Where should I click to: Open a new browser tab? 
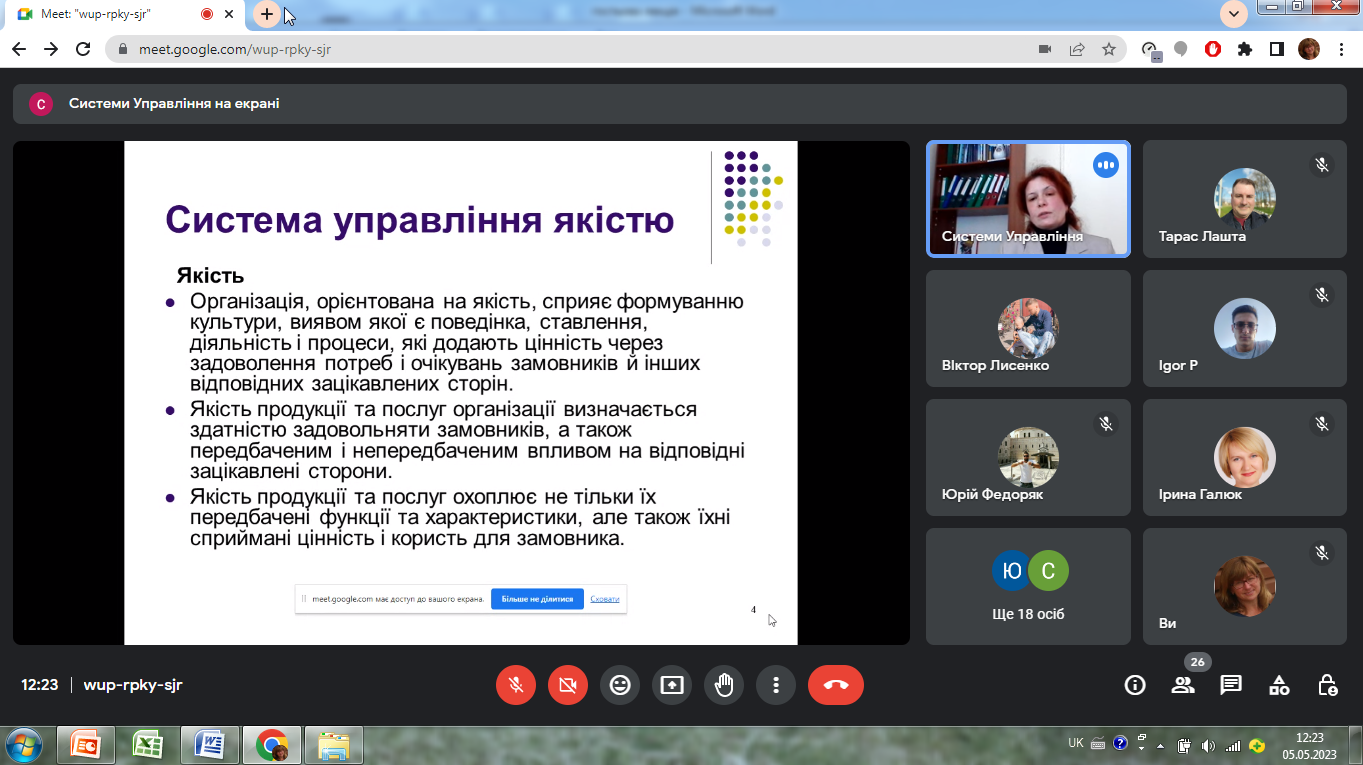pyautogui.click(x=267, y=14)
